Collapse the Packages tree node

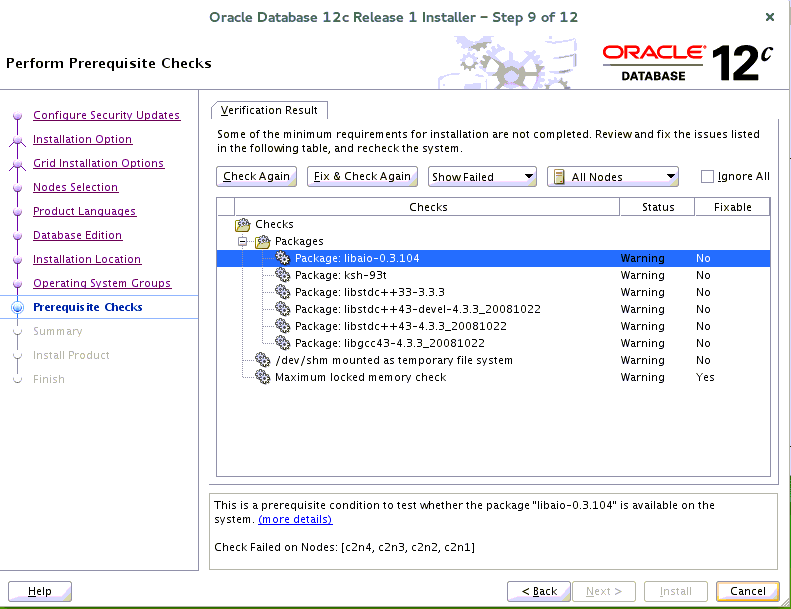coord(243,242)
